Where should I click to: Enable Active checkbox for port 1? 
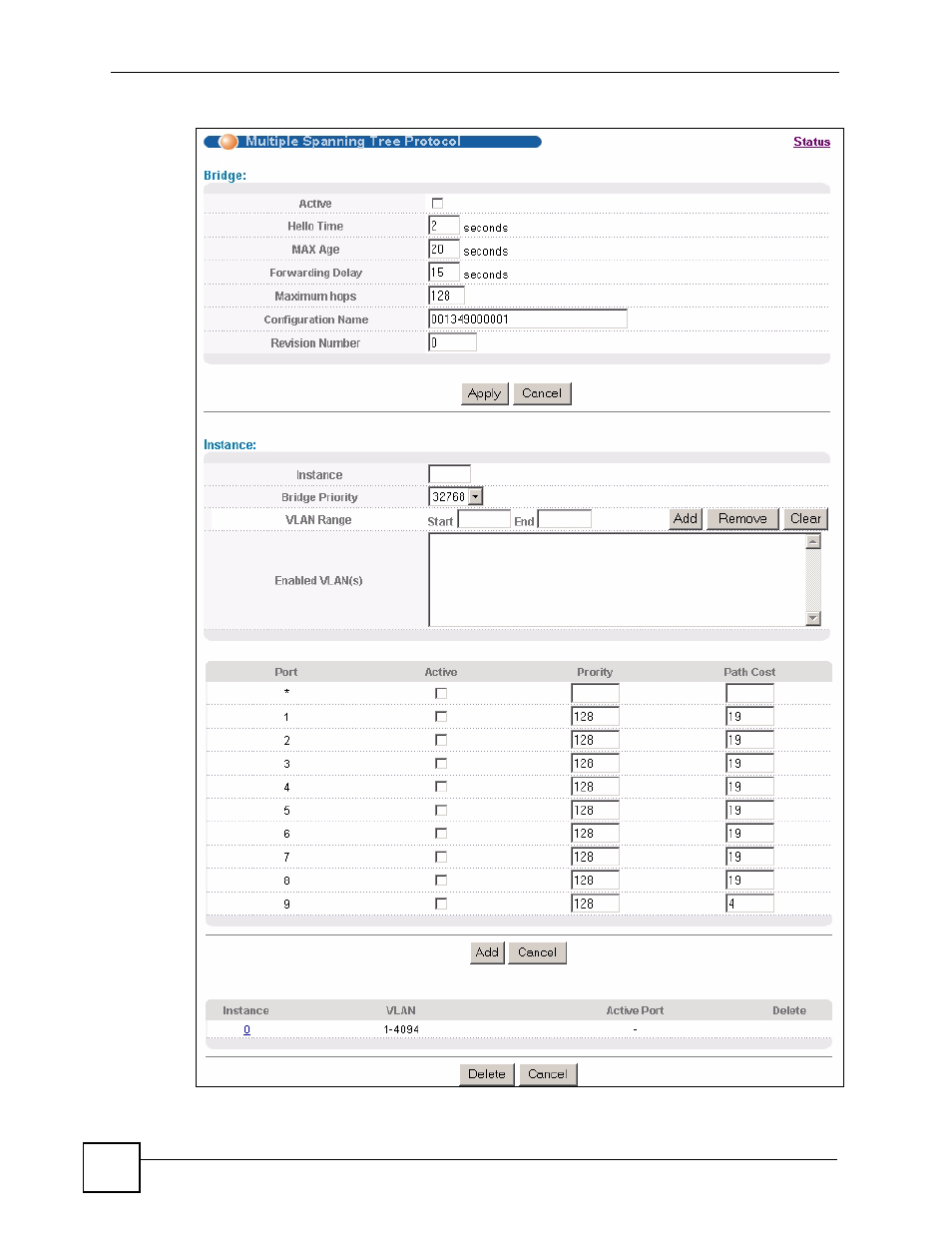[441, 717]
